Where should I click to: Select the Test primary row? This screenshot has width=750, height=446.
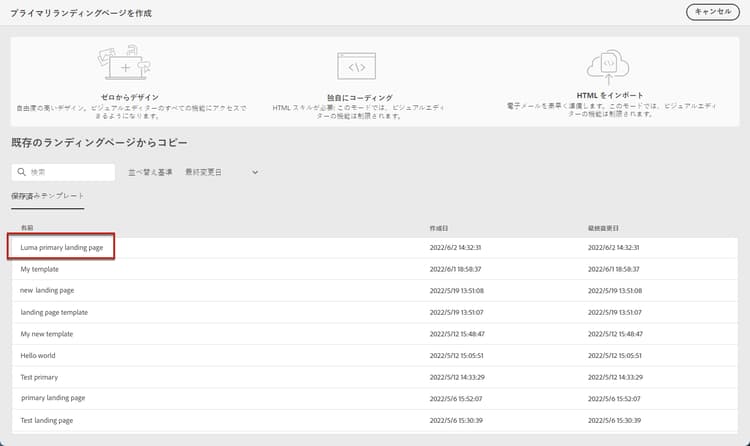click(x=375, y=377)
